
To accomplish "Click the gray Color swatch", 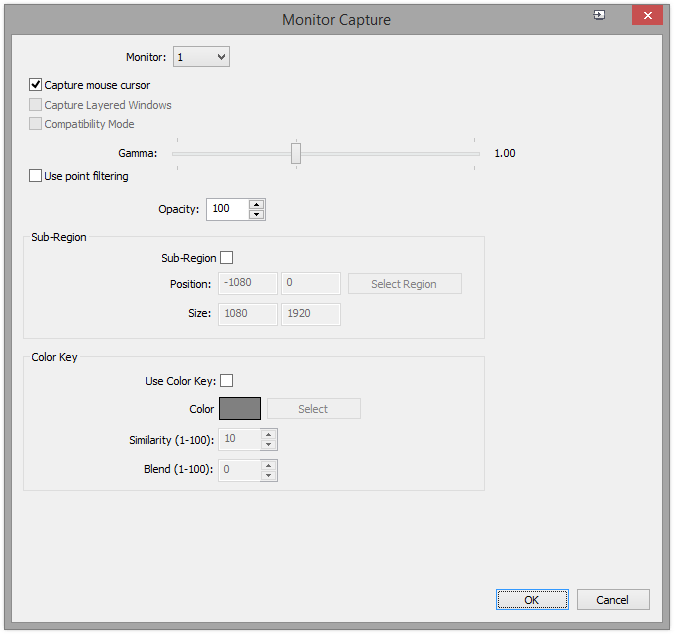I will 240,408.
